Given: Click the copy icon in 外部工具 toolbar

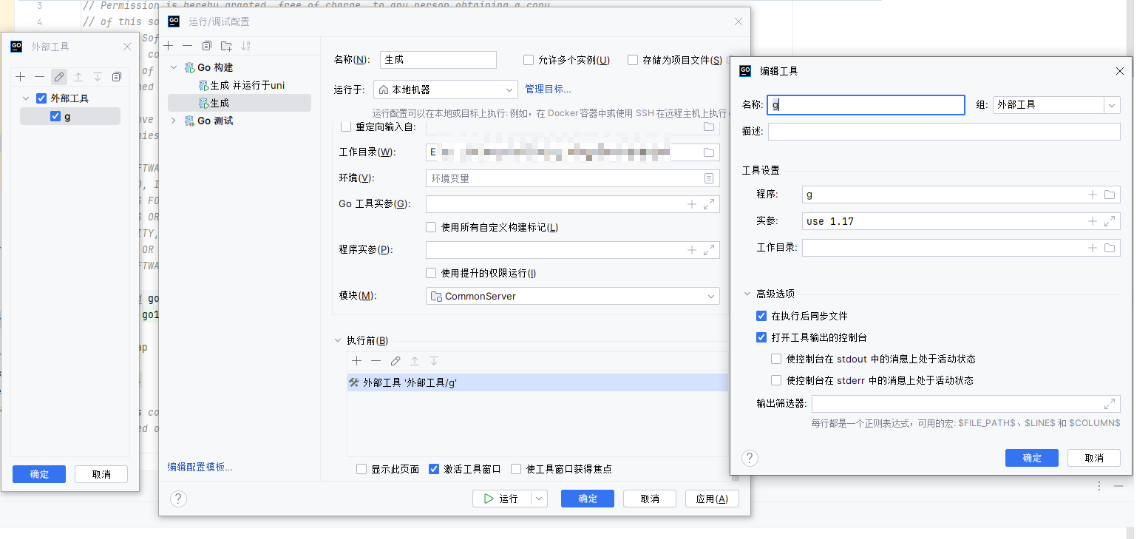Looking at the screenshot, I should click(x=116, y=77).
